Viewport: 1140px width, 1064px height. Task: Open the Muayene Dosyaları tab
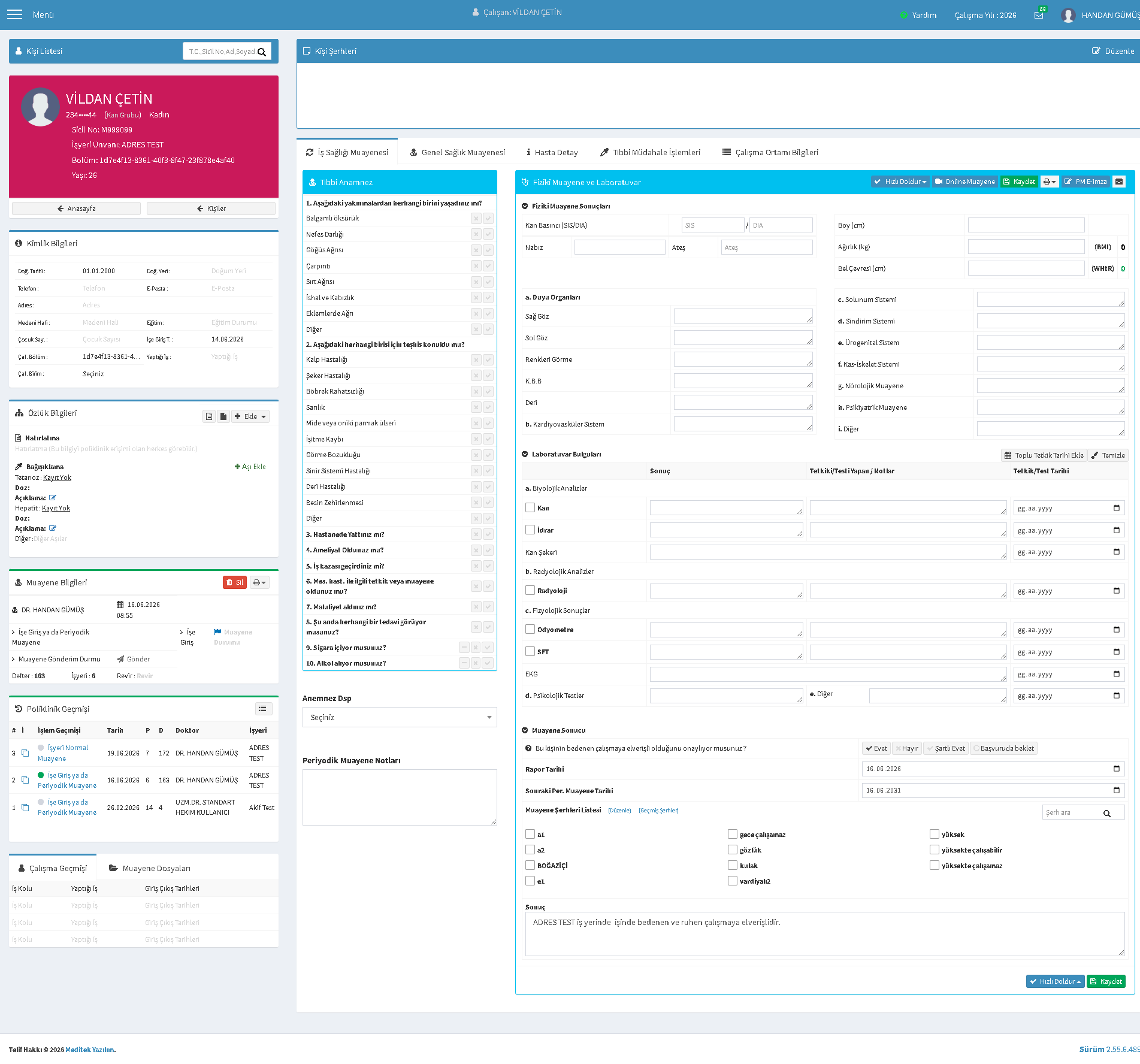pyautogui.click(x=150, y=868)
